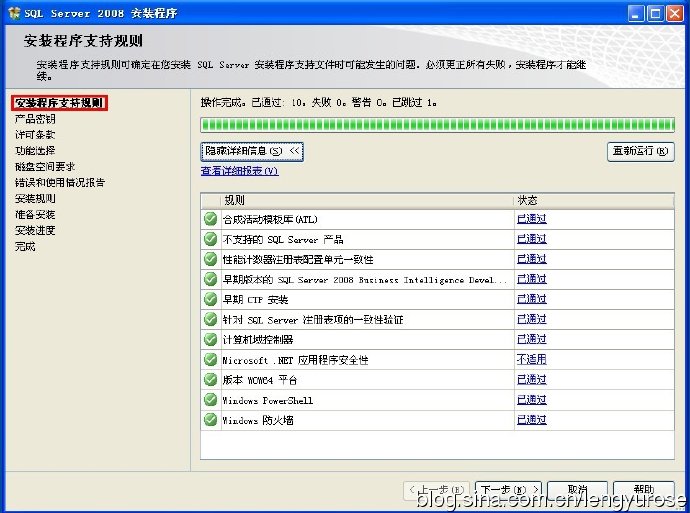The width and height of the screenshot is (690, 513).
Task: Open 帮助 button
Action: pos(644,490)
